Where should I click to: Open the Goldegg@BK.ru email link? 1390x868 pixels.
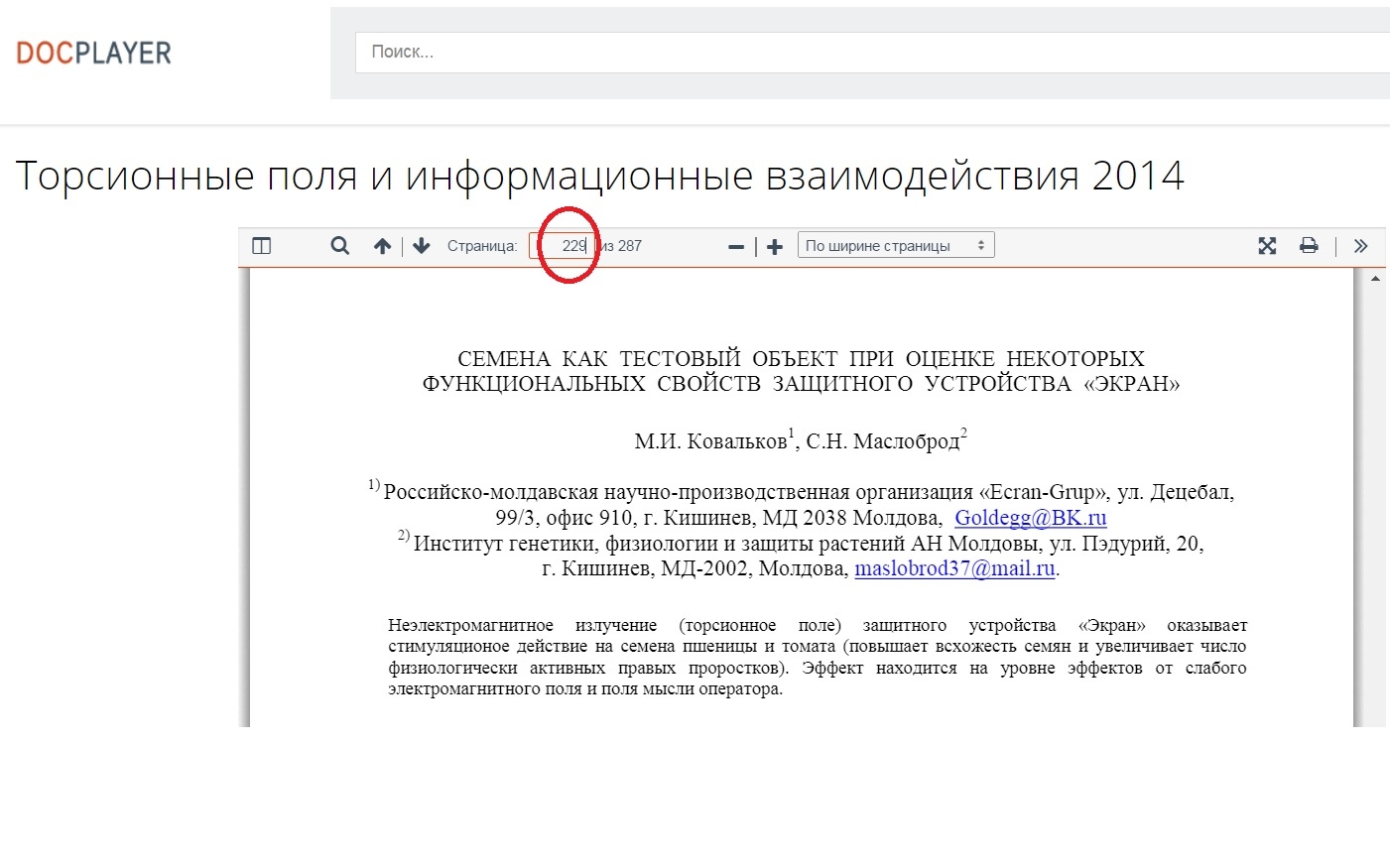click(x=1030, y=518)
